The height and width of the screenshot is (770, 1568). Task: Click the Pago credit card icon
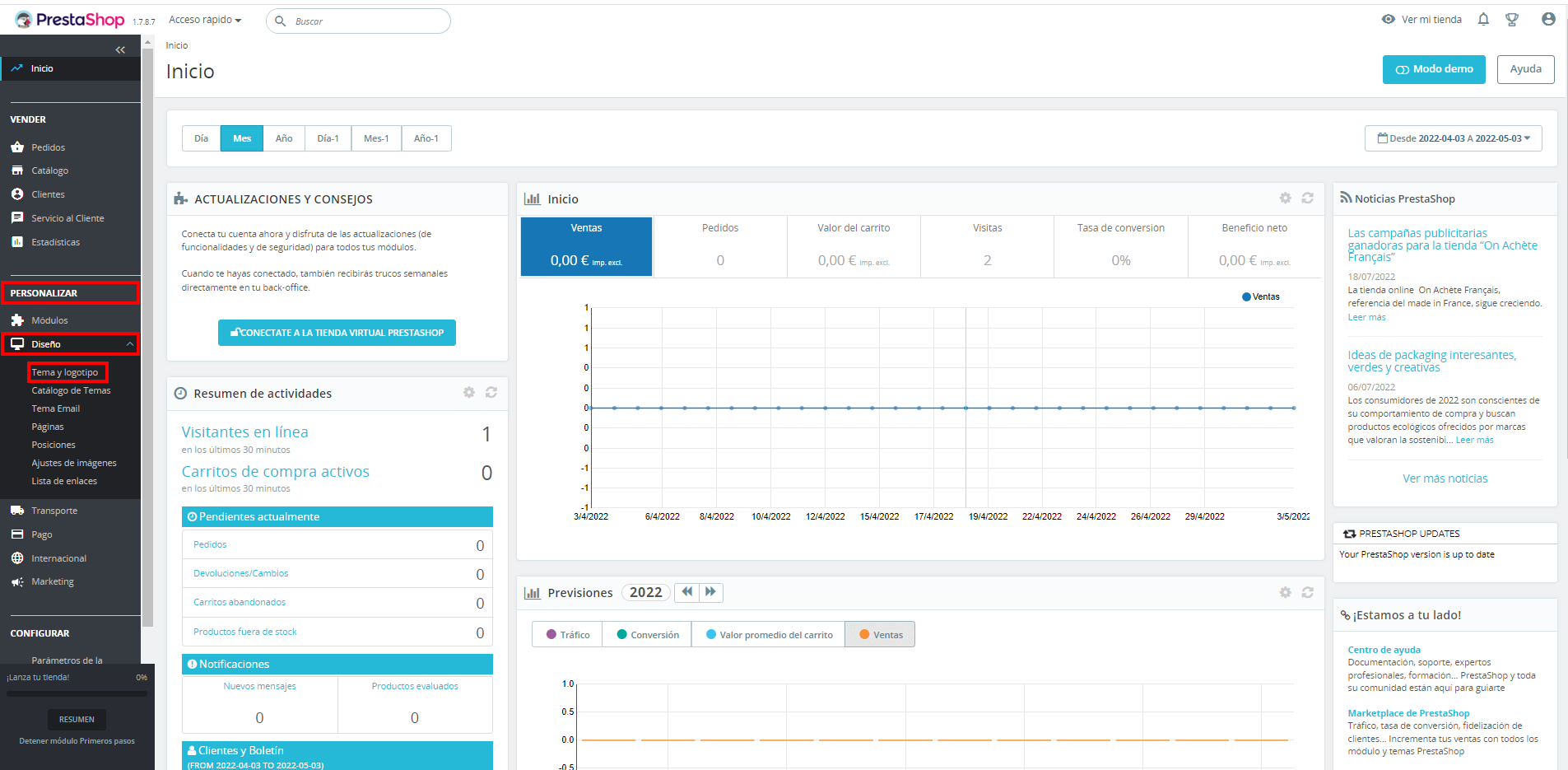(17, 534)
